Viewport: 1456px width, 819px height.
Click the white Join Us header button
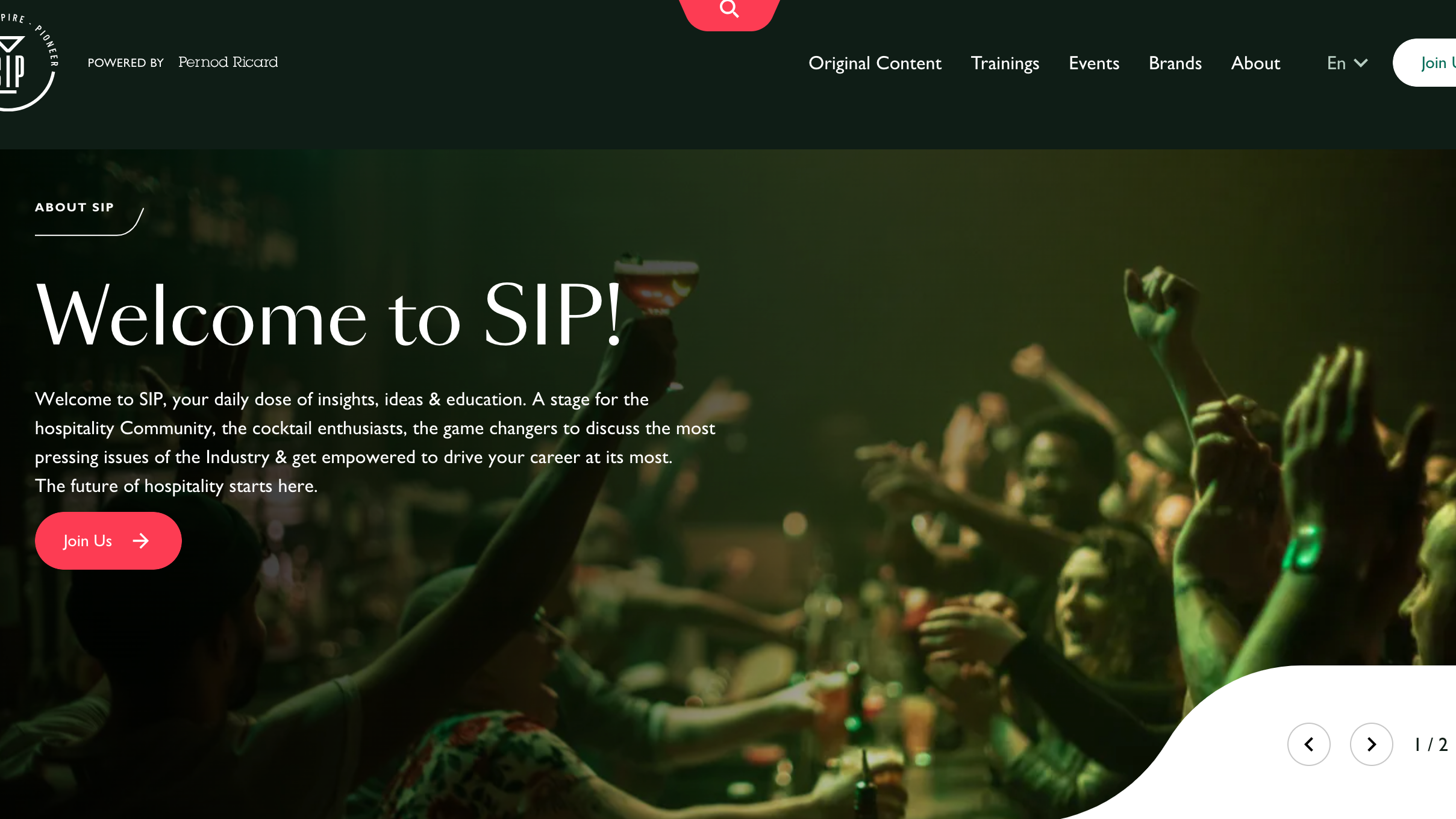1425,63
